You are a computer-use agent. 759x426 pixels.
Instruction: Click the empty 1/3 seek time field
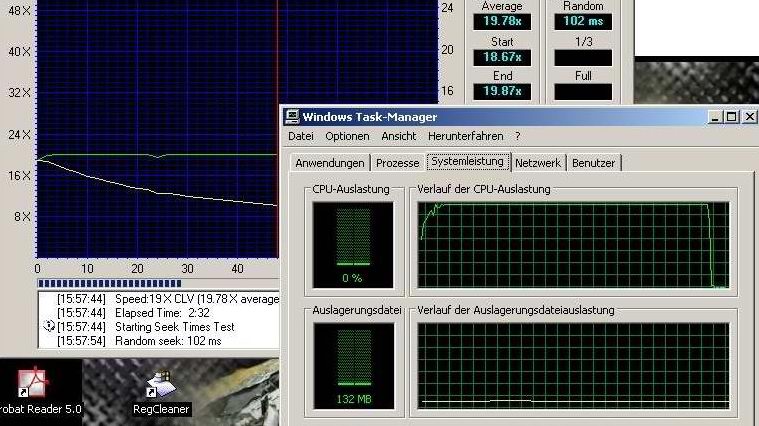pyautogui.click(x=583, y=58)
